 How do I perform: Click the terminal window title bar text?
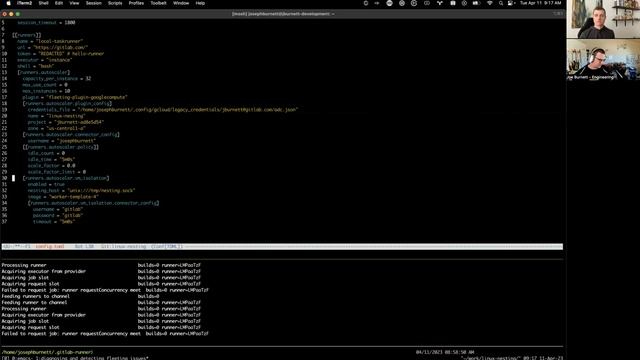pos(283,14)
